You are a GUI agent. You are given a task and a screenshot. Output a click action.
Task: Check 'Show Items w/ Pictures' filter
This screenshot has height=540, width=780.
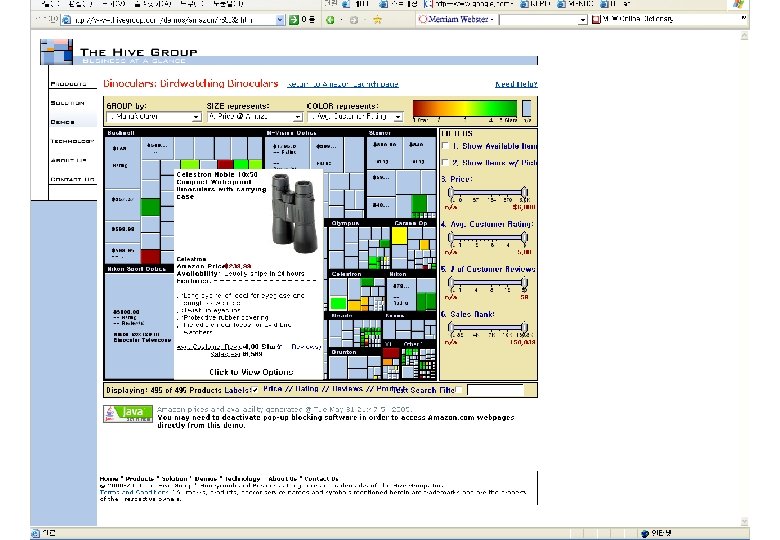[x=445, y=162]
